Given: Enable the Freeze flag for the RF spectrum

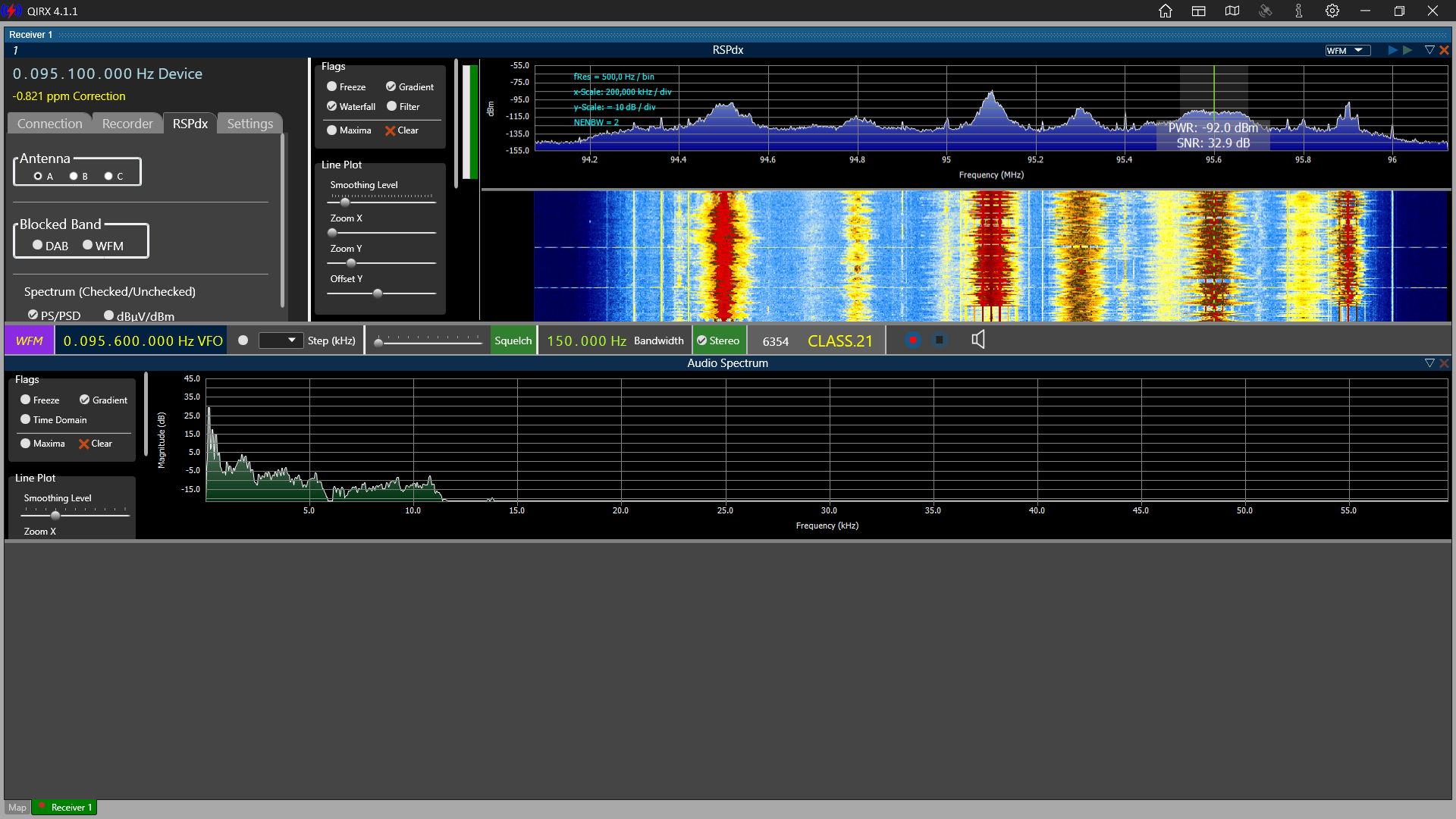Looking at the screenshot, I should click(x=332, y=86).
